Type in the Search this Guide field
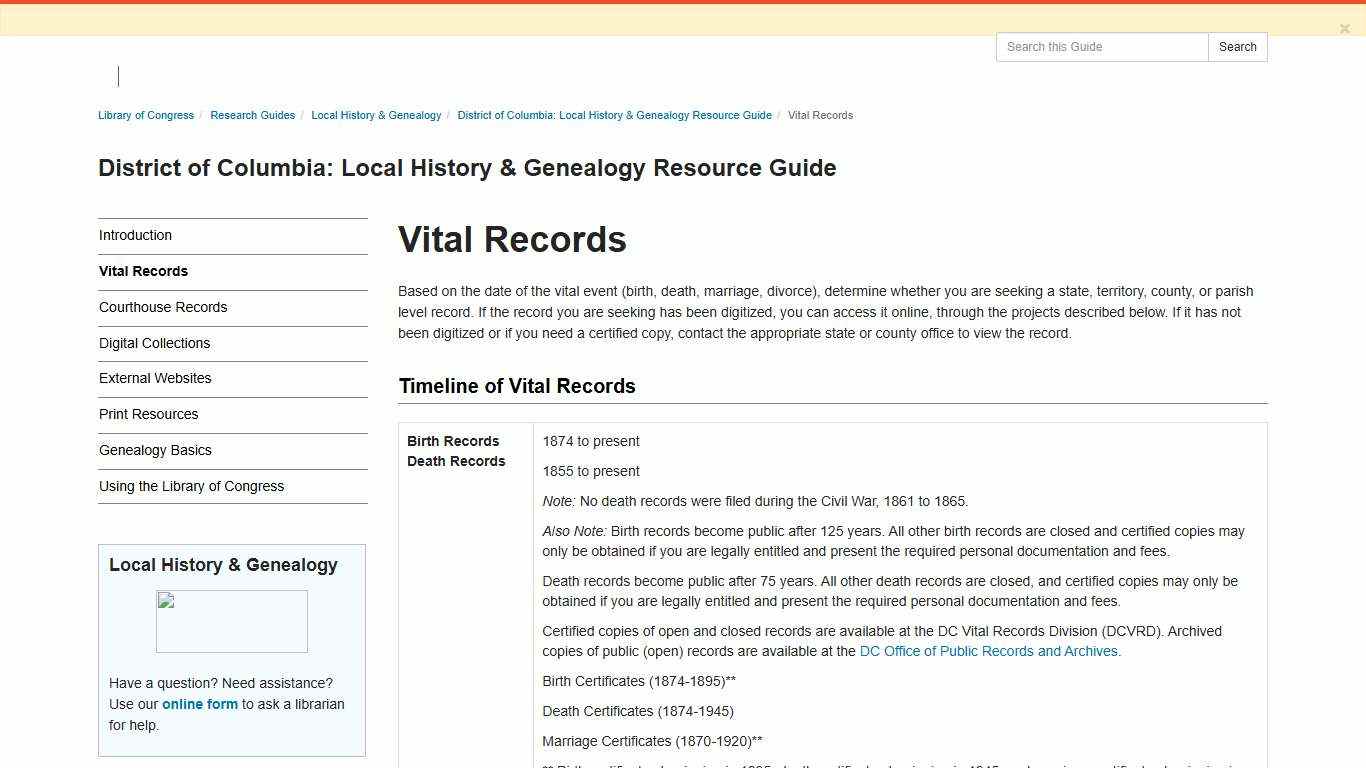The height and width of the screenshot is (768, 1366). click(x=1100, y=47)
